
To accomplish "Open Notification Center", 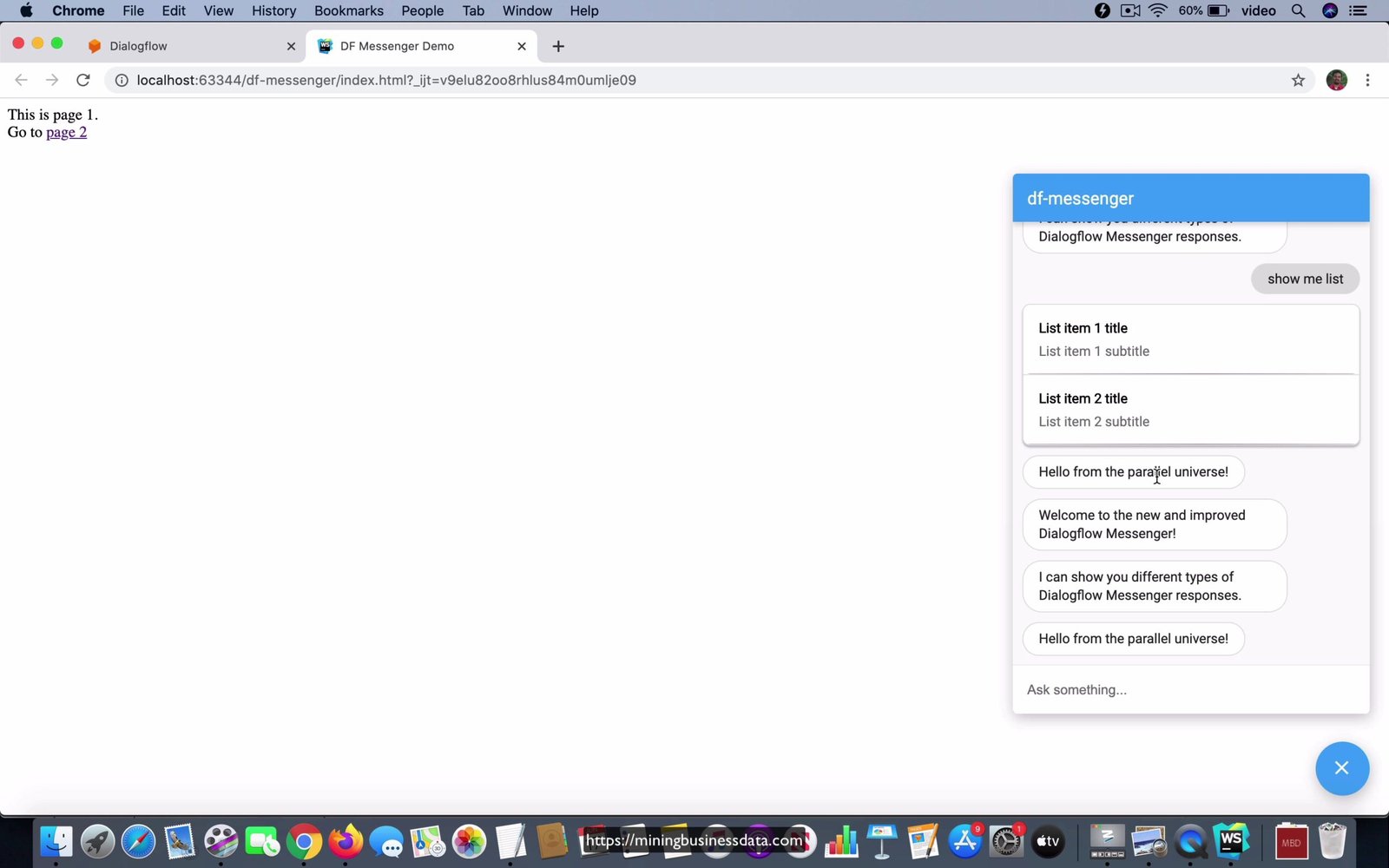I will pyautogui.click(x=1359, y=10).
